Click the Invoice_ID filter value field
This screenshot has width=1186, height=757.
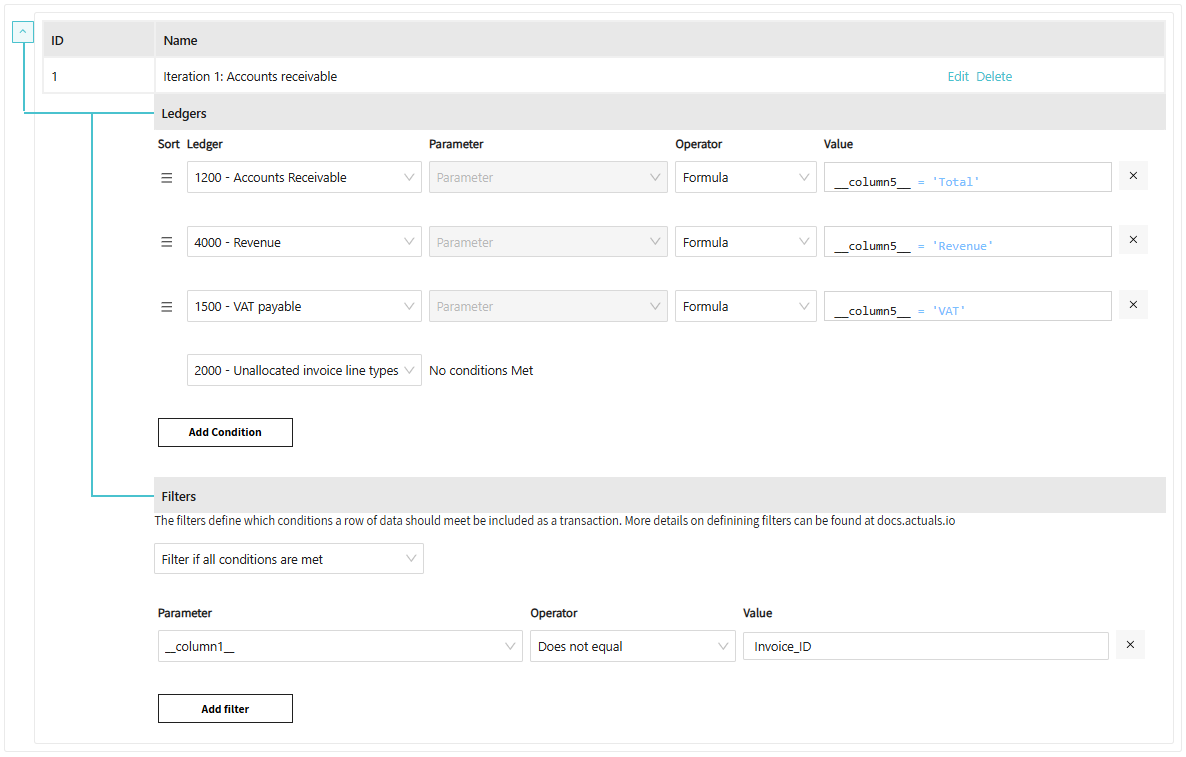[925, 646]
